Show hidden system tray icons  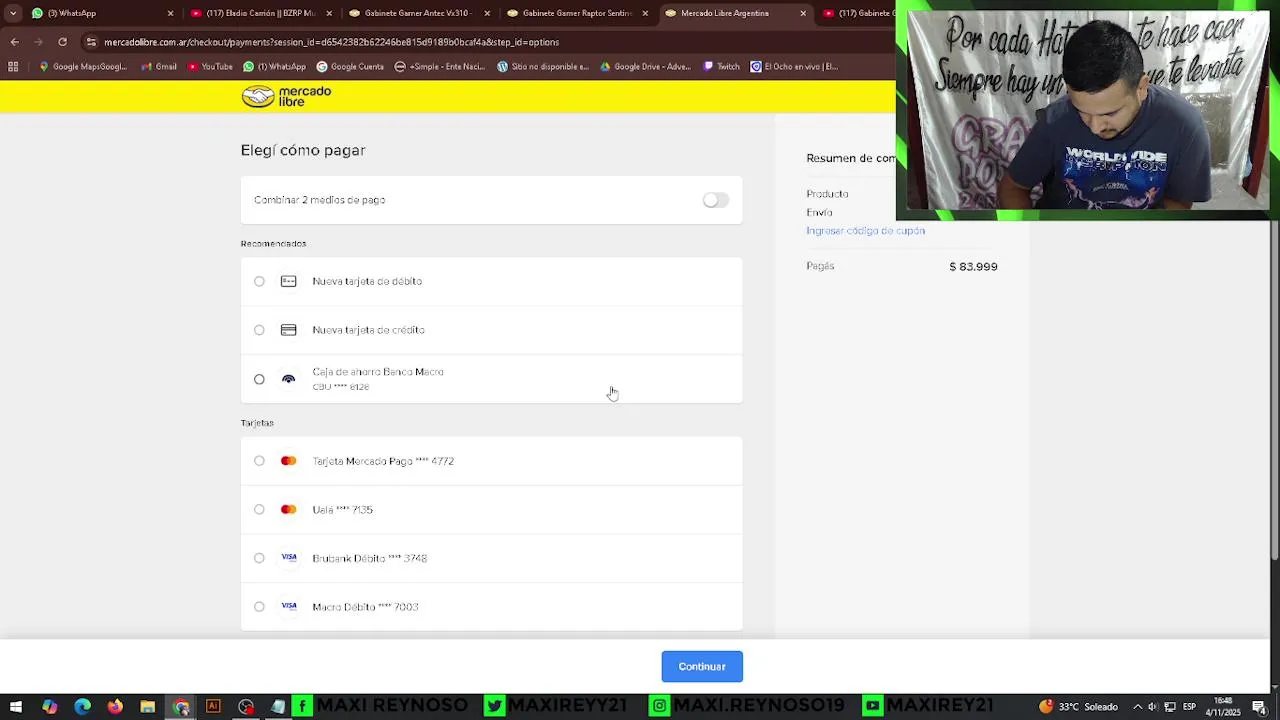1137,707
